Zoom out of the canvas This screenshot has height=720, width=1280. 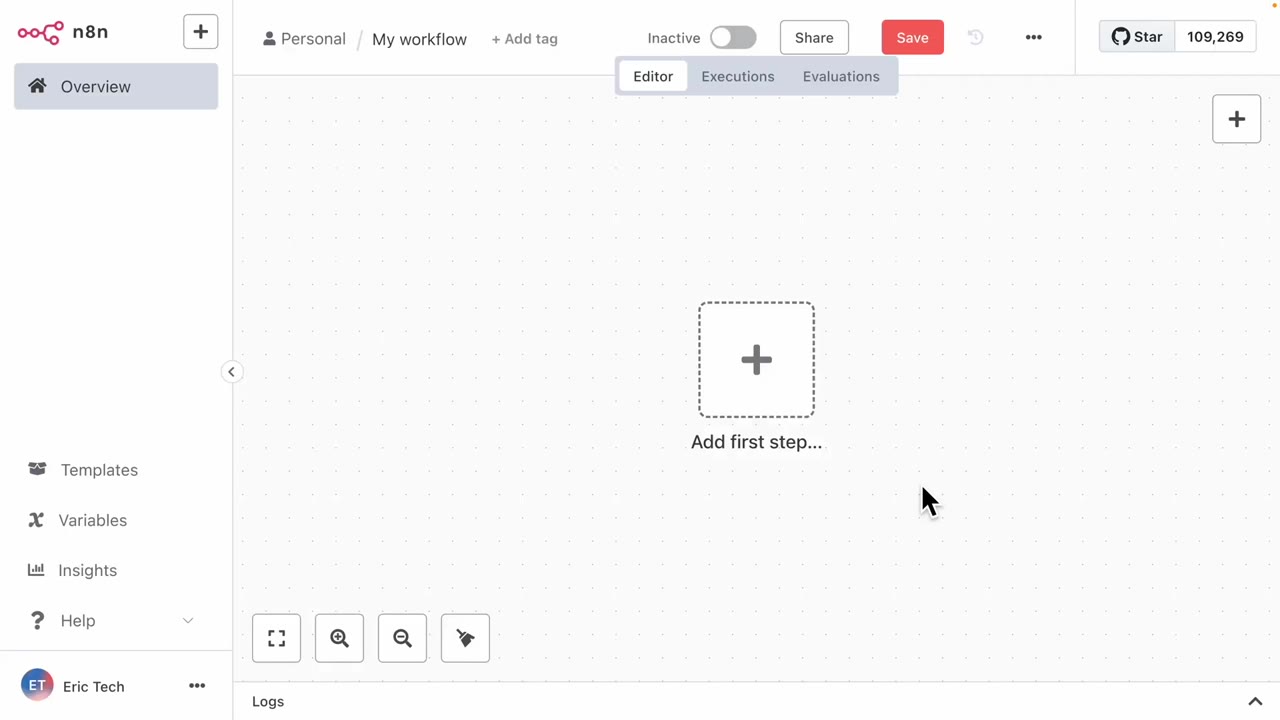coord(403,638)
